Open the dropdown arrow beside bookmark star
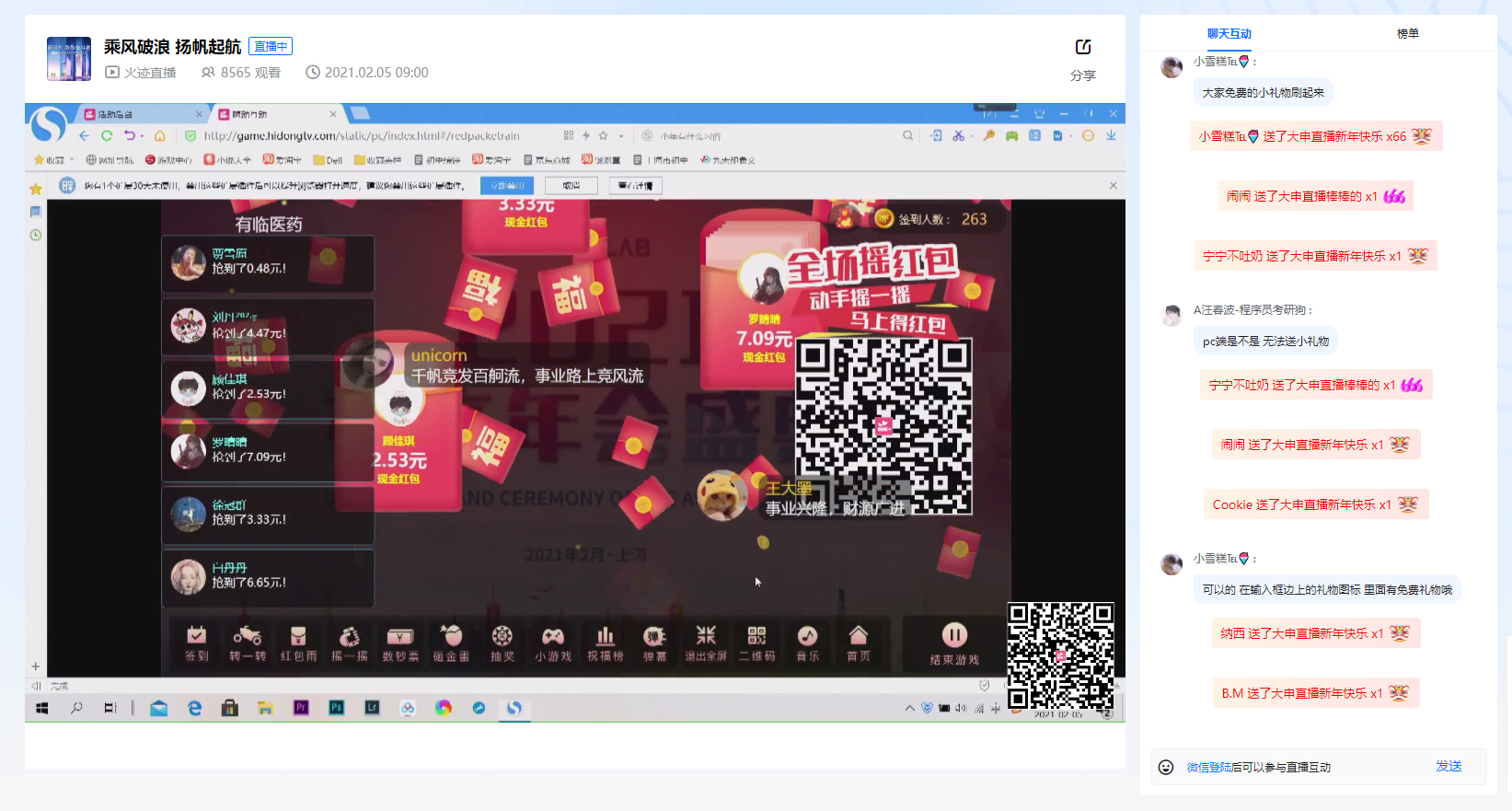The height and width of the screenshot is (811, 1512). 621,136
